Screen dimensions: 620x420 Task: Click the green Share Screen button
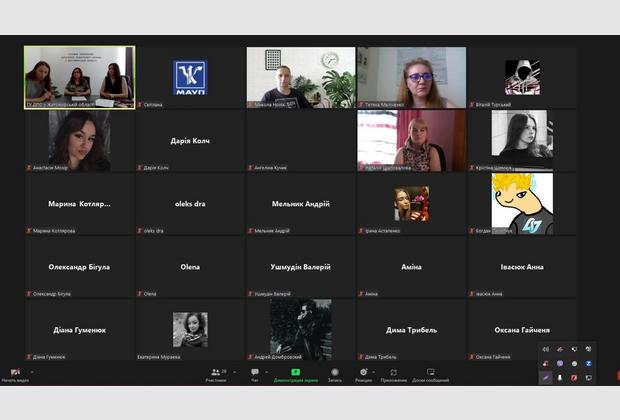coord(296,372)
